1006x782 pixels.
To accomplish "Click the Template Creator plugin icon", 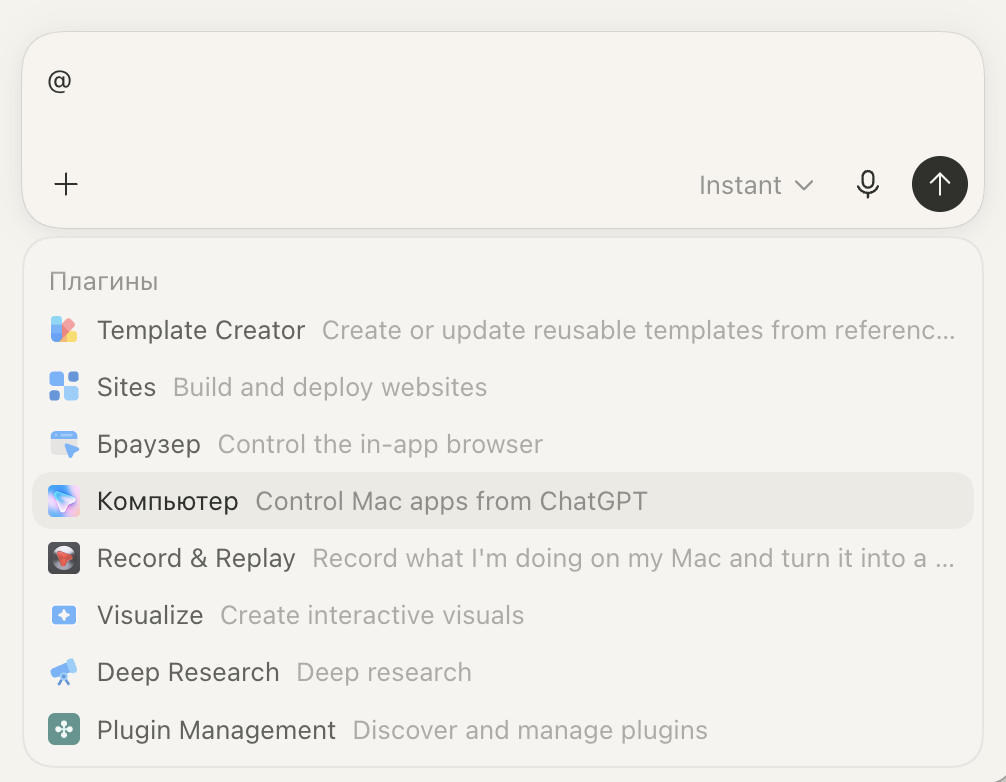I will point(64,330).
